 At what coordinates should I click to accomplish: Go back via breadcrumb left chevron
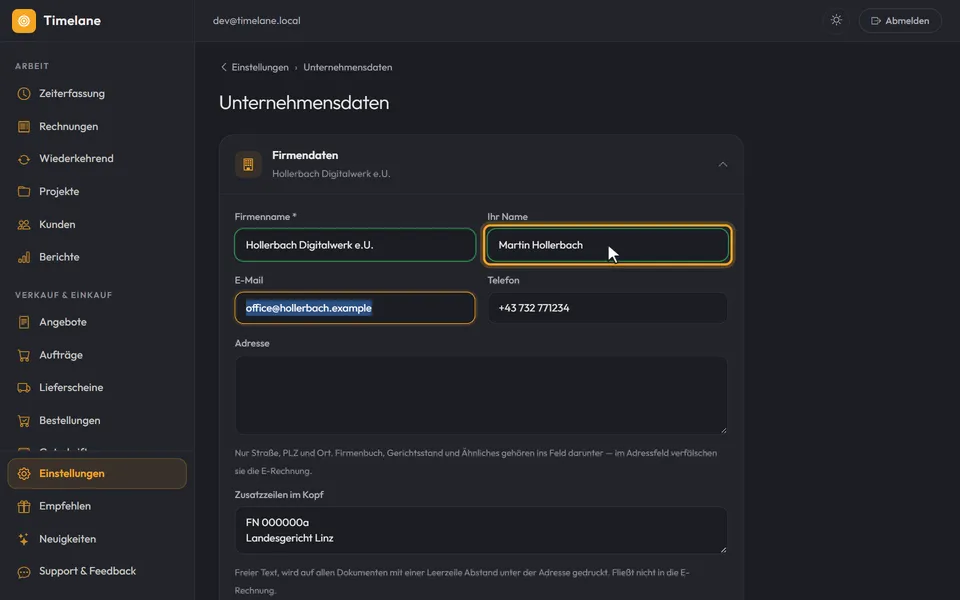click(223, 67)
